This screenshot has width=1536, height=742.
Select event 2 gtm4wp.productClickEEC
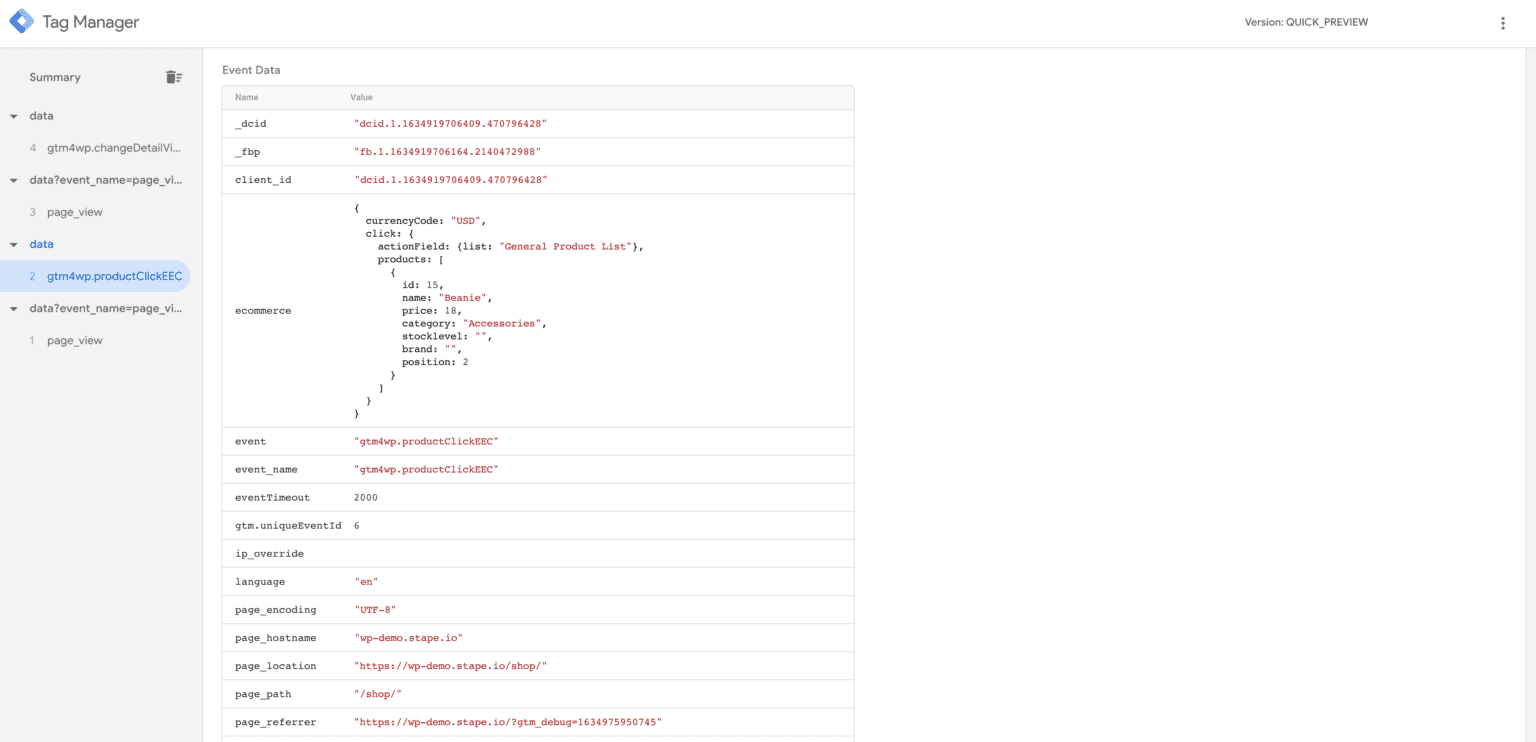[x=95, y=276]
